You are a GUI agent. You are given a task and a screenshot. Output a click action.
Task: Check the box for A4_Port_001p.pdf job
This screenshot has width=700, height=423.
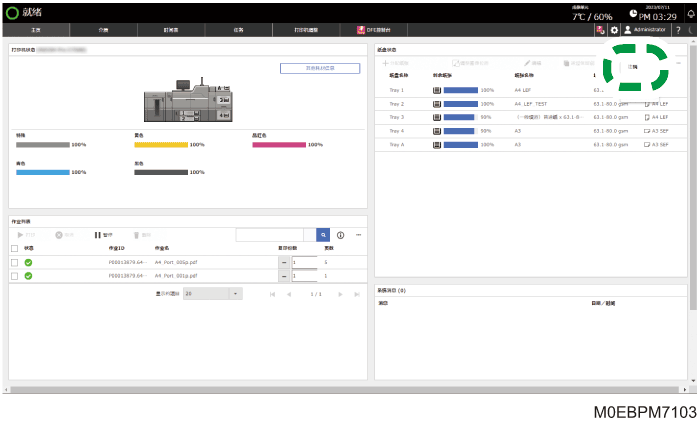click(x=15, y=276)
